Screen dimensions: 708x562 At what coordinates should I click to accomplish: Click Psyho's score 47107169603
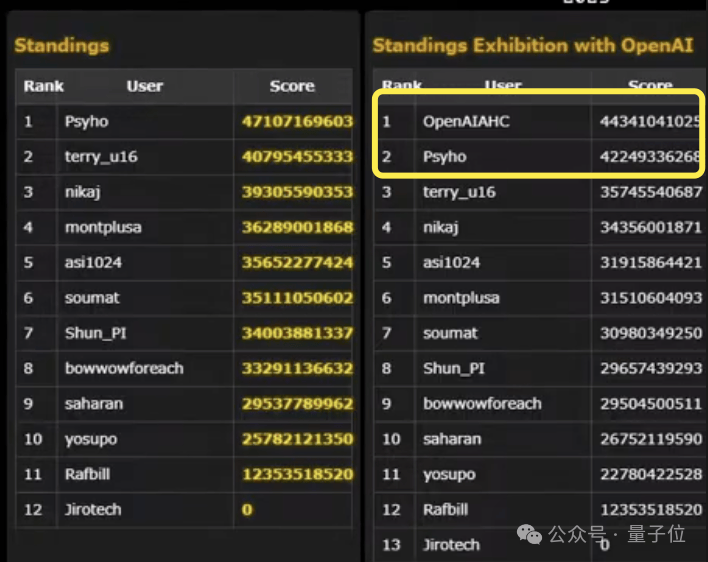pos(297,121)
